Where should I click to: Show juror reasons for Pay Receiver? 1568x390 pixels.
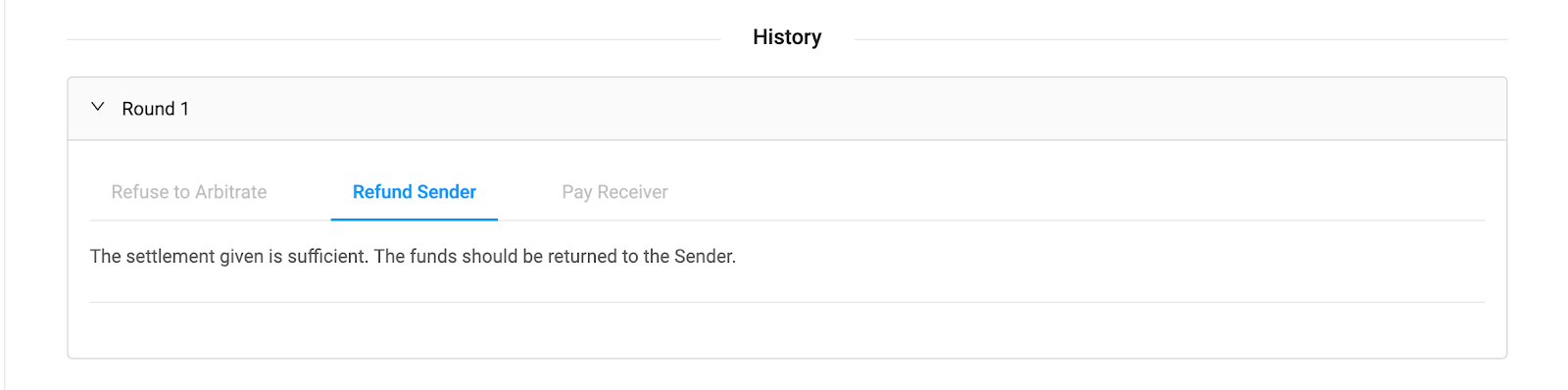pyautogui.click(x=614, y=192)
